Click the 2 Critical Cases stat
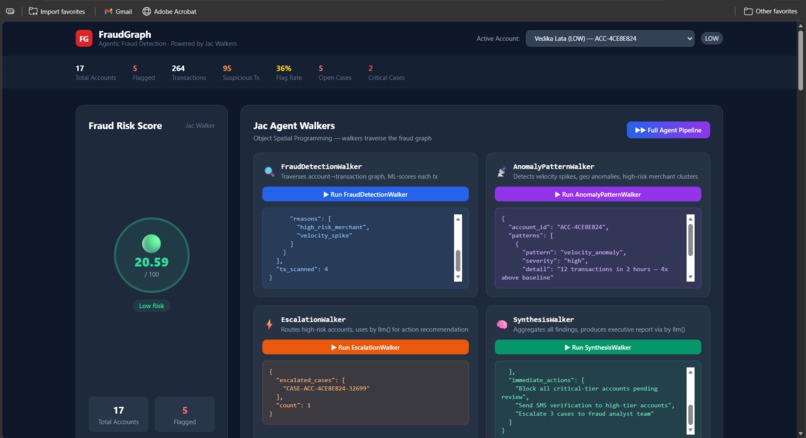Screen dimensions: 806x438 [x=386, y=72]
